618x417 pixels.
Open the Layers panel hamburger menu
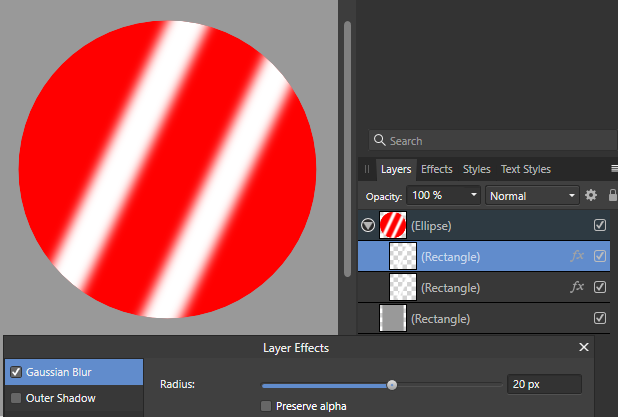click(614, 169)
